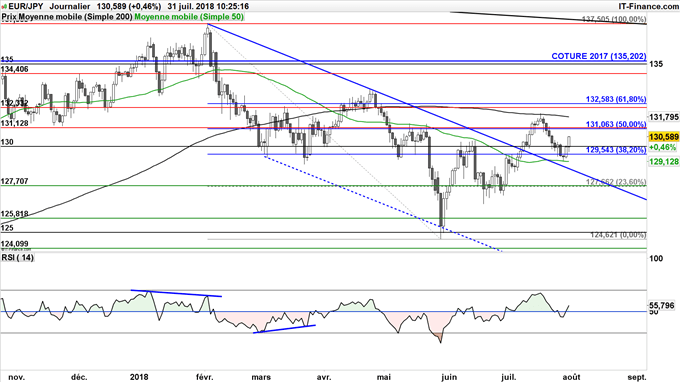Image resolution: width=680 pixels, height=382 pixels.
Task: Click the déc. label on time axis
Action: pos(80,377)
